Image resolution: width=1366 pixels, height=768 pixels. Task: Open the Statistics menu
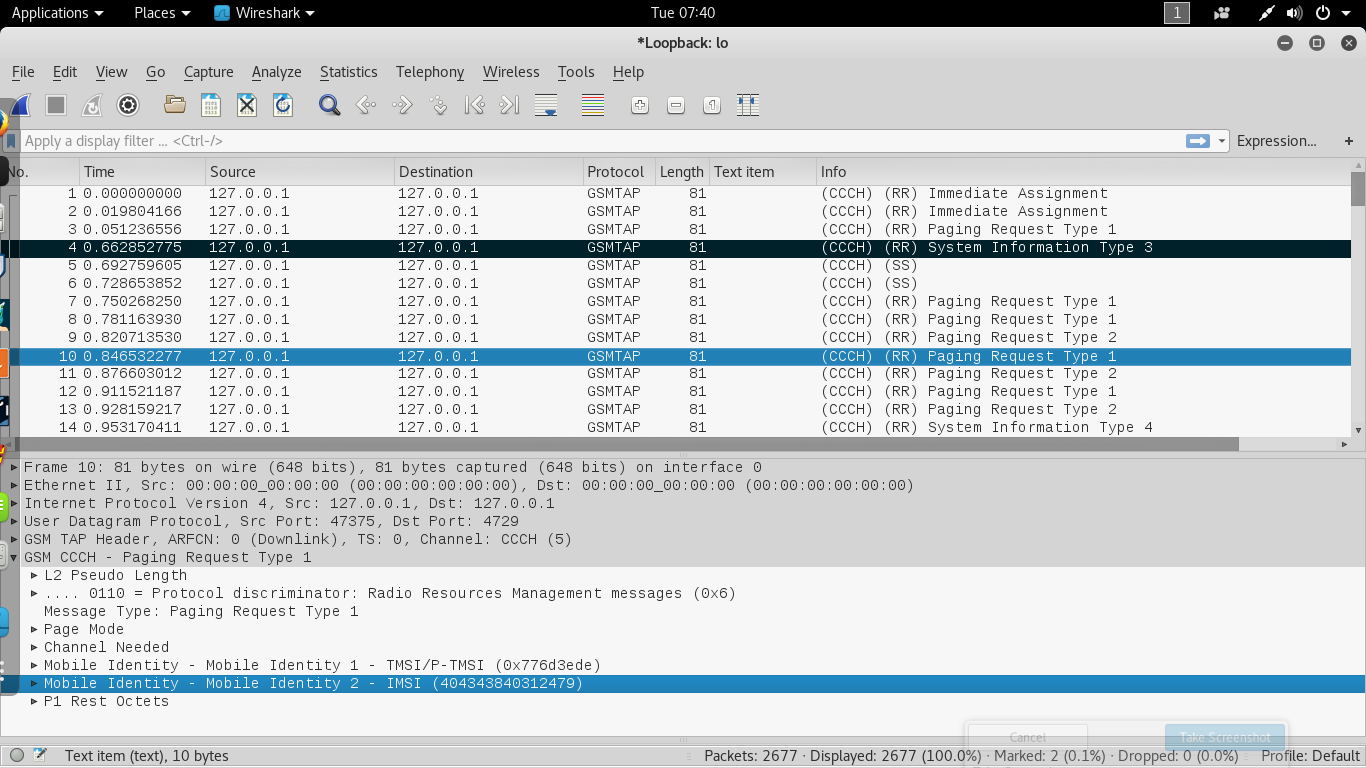pyautogui.click(x=348, y=72)
